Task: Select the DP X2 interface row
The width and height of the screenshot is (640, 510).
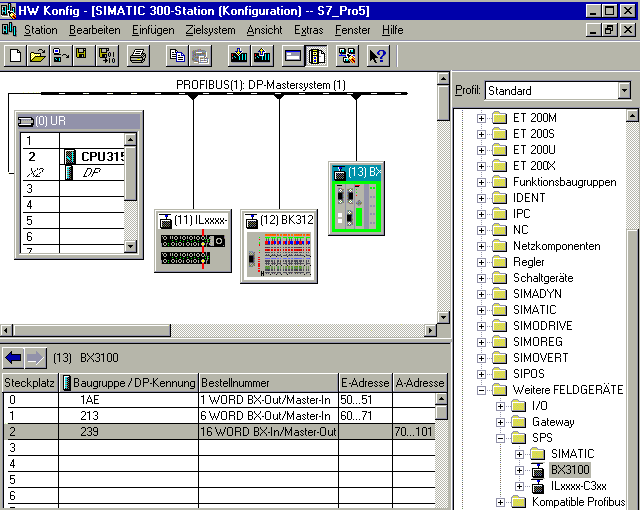Action: [73, 173]
